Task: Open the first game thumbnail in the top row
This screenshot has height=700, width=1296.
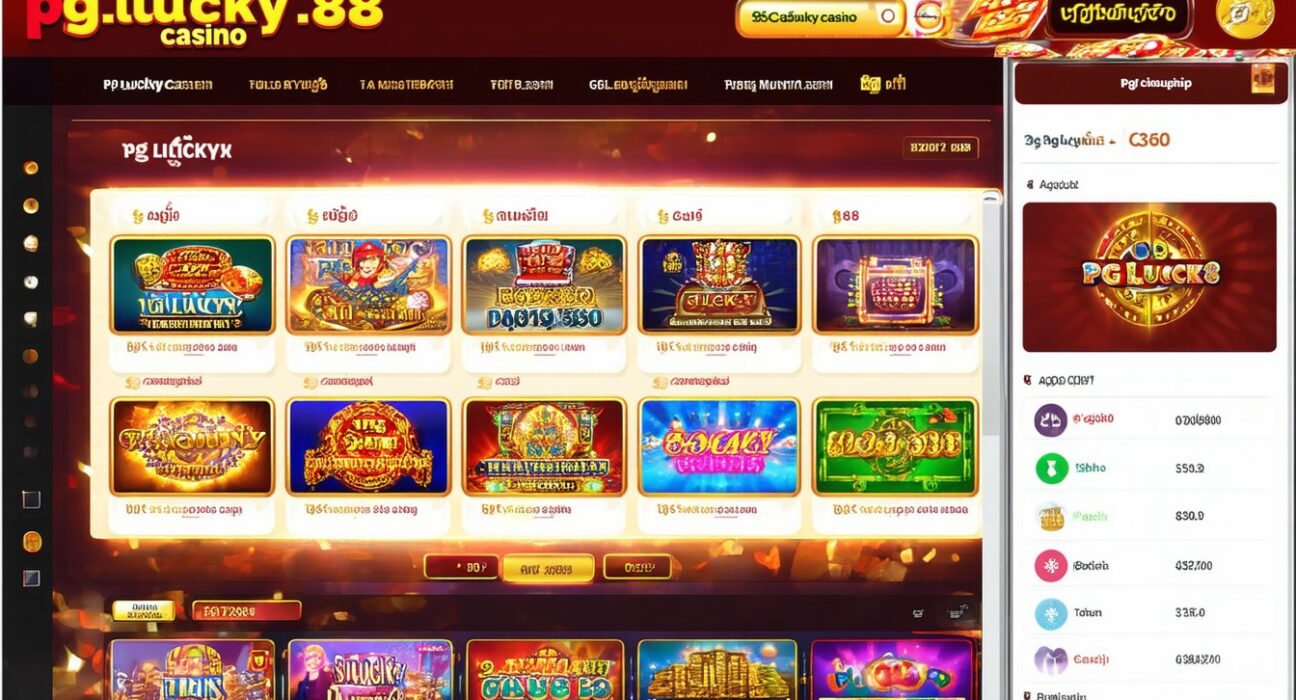Action: tap(192, 285)
